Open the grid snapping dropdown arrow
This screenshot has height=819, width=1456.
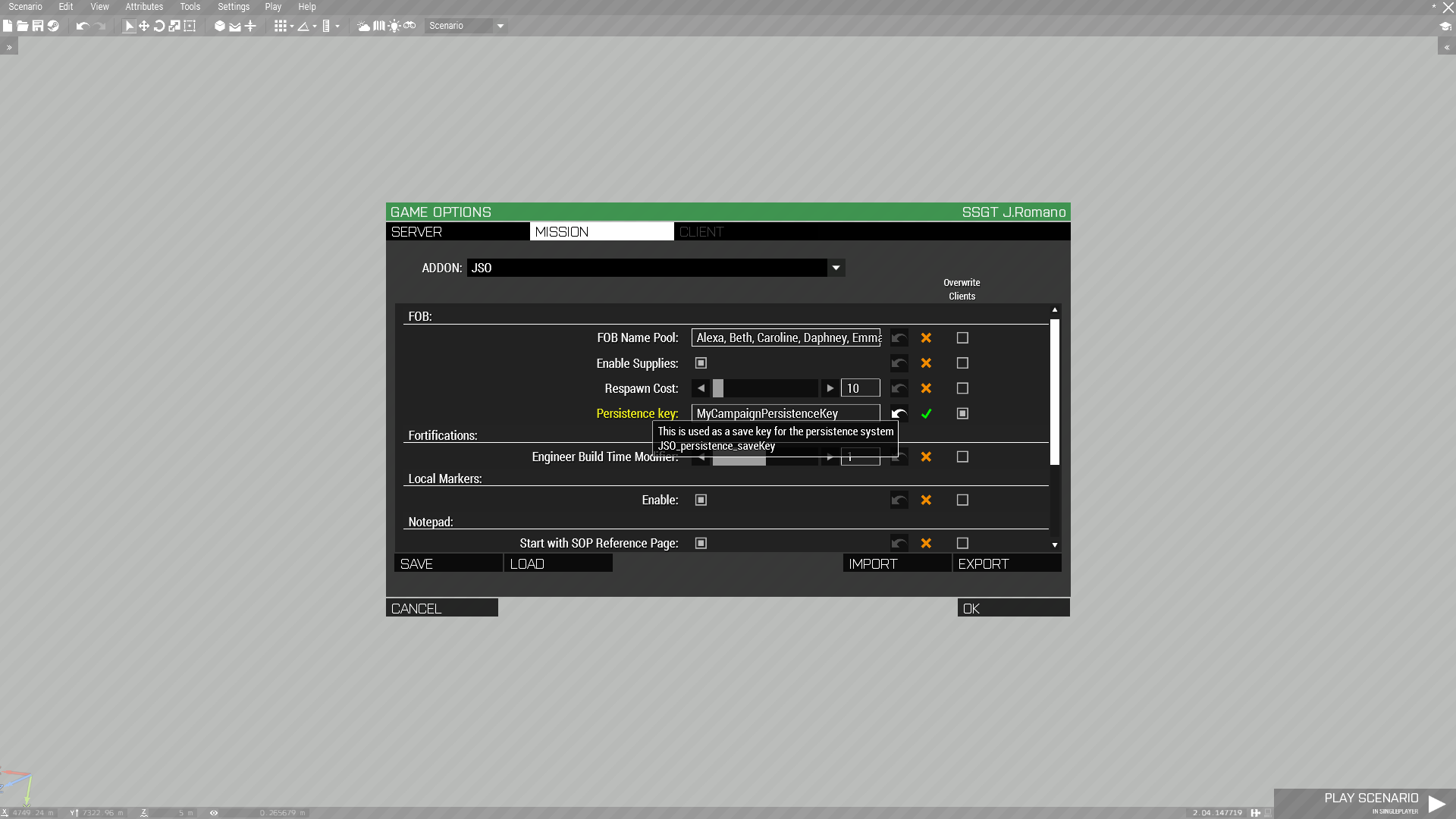pyautogui.click(x=292, y=27)
